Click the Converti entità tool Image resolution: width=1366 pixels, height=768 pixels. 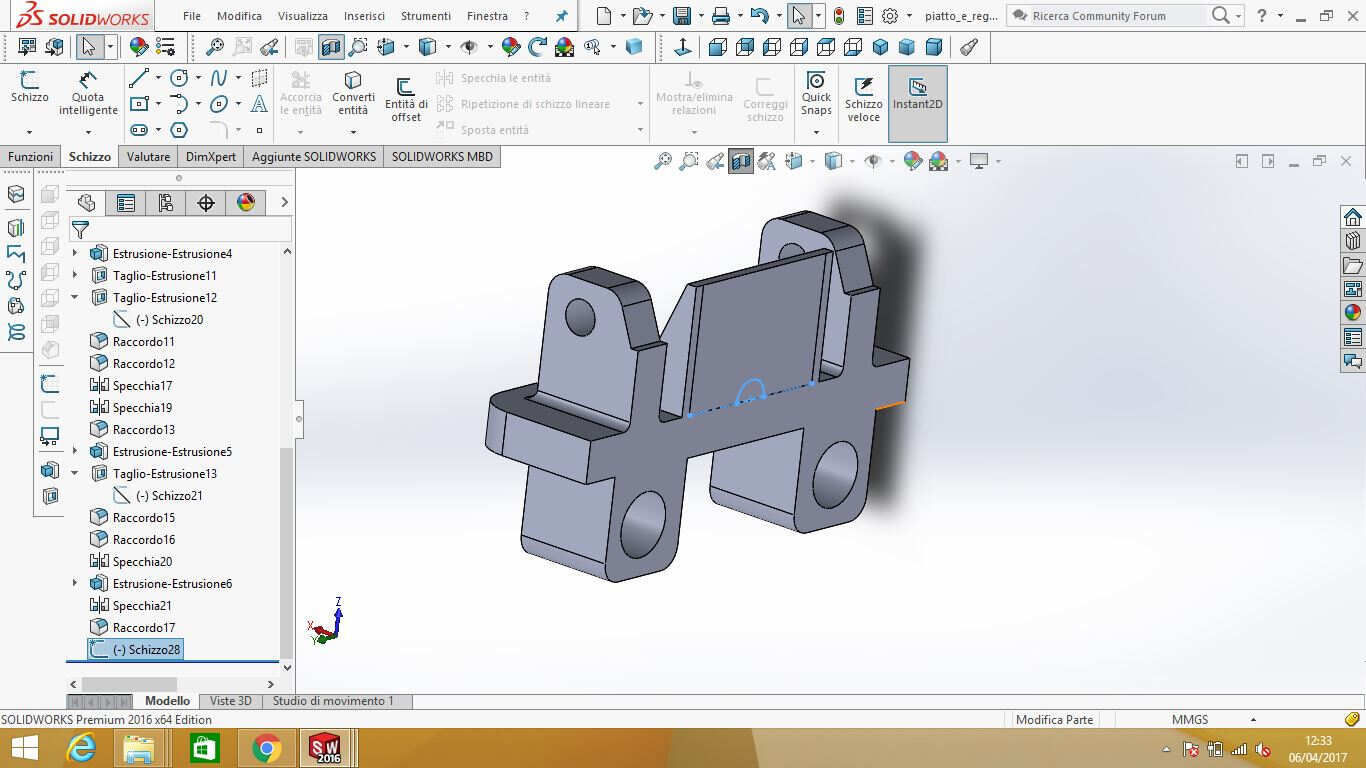click(353, 94)
